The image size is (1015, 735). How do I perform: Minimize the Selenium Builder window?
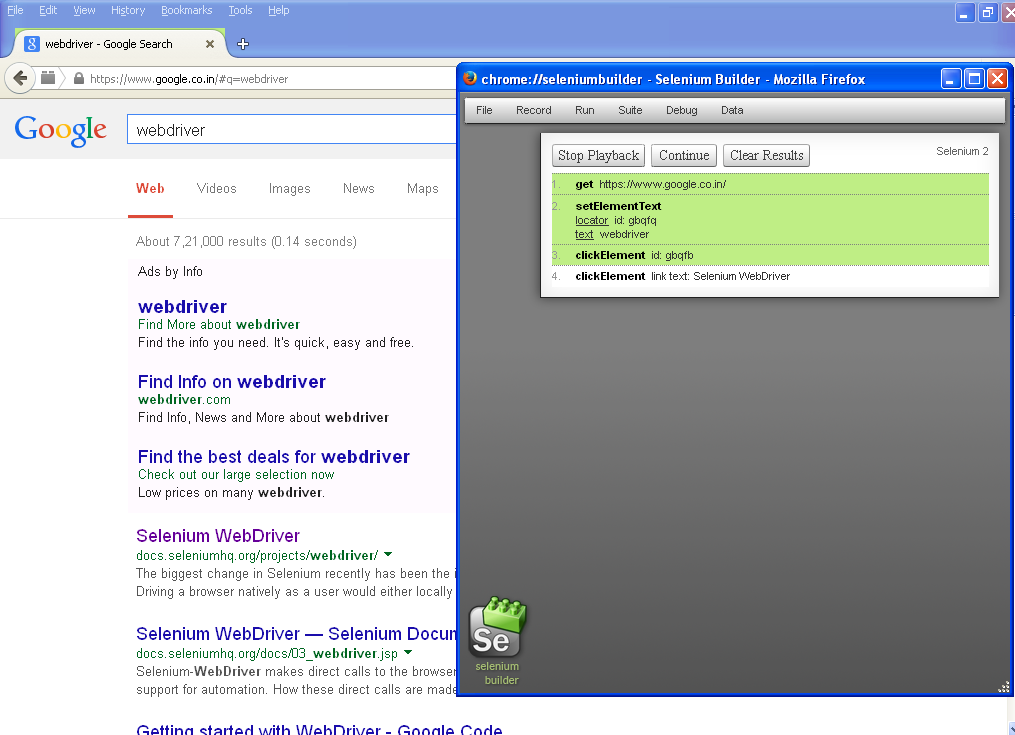tap(950, 79)
